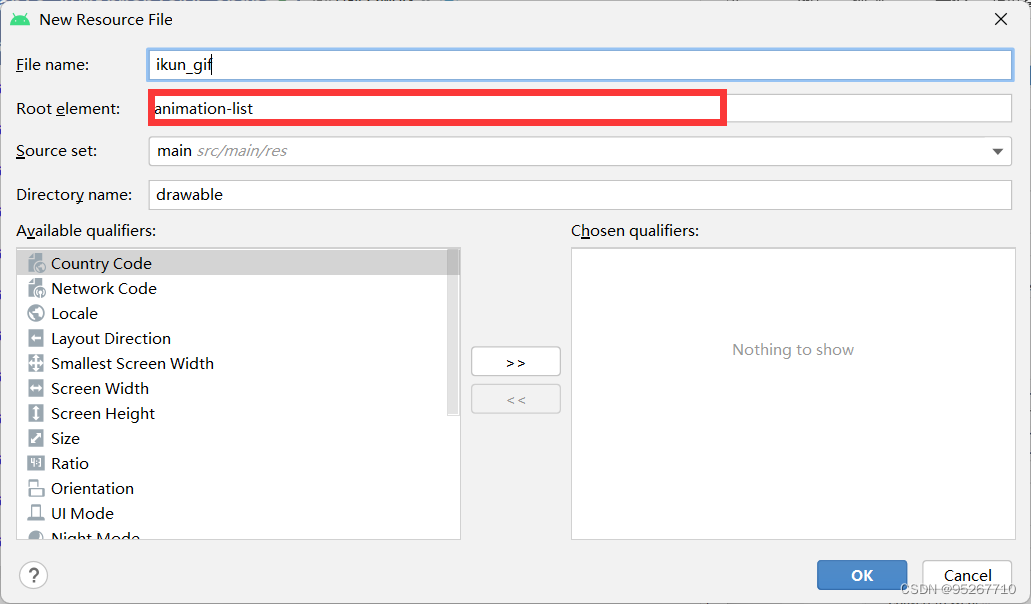
Task: Select the Network Code list row text
Action: click(x=104, y=289)
